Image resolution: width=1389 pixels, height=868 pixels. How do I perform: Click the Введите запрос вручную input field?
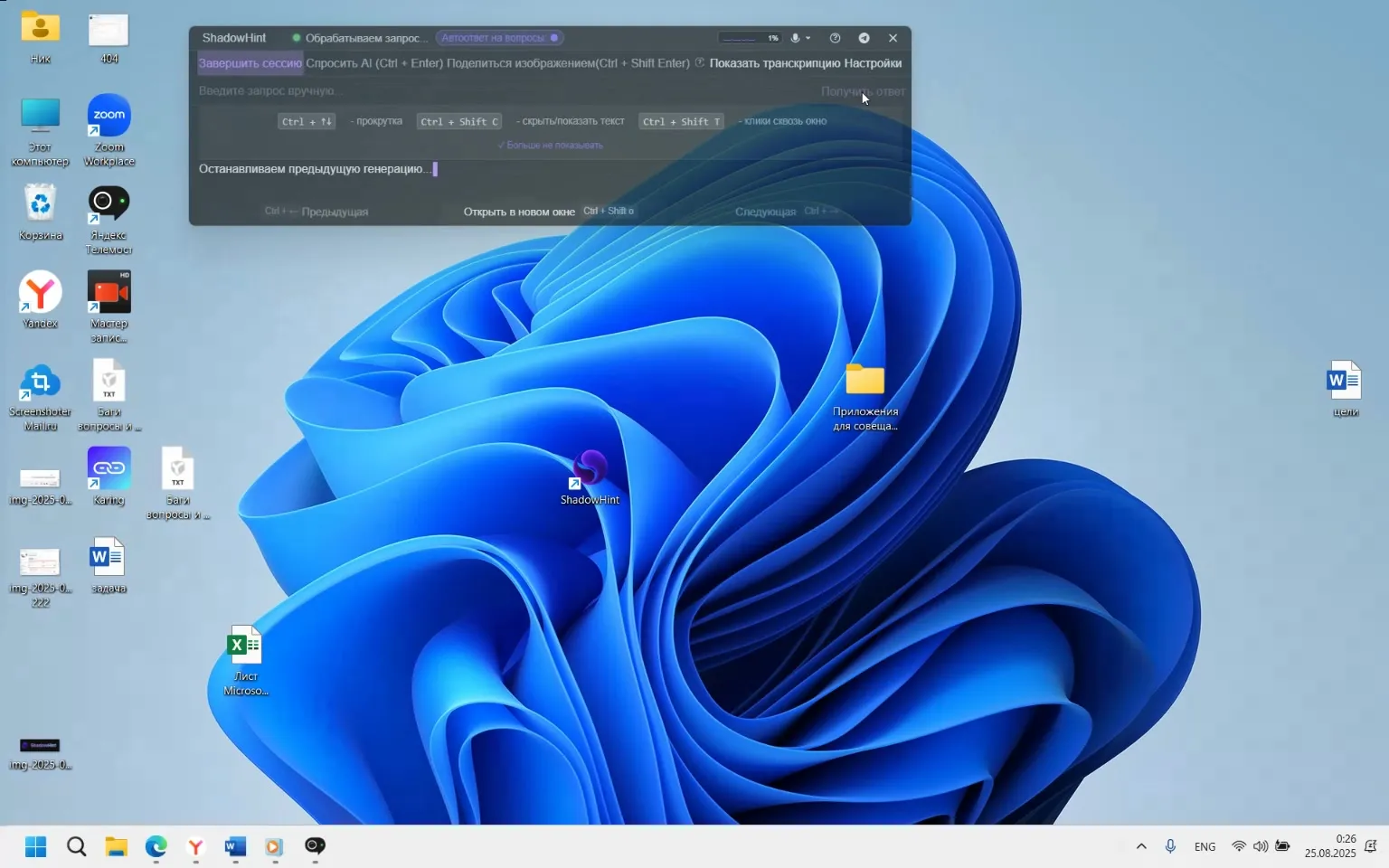click(497, 91)
